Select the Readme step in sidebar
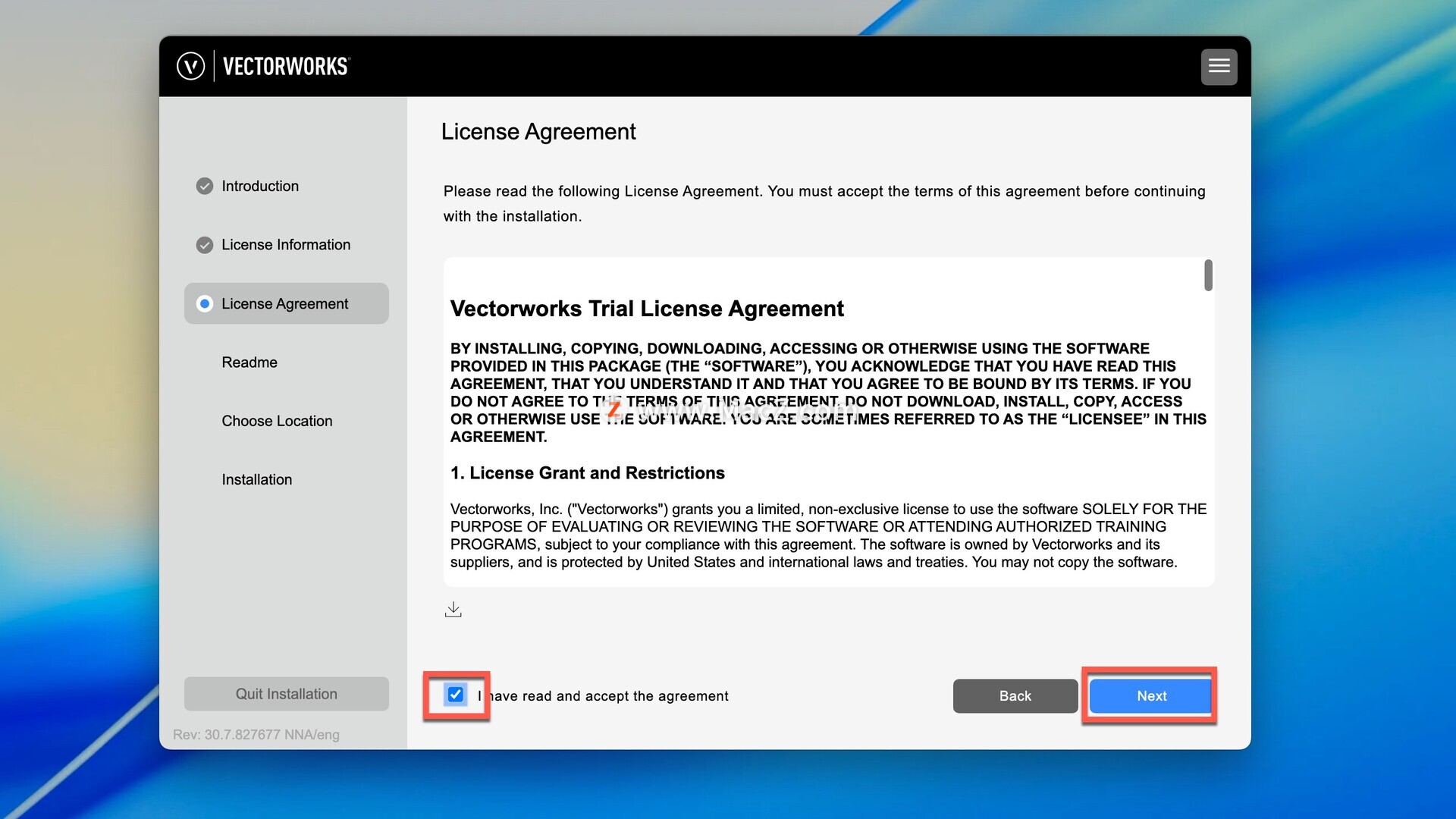1456x819 pixels. click(x=249, y=362)
